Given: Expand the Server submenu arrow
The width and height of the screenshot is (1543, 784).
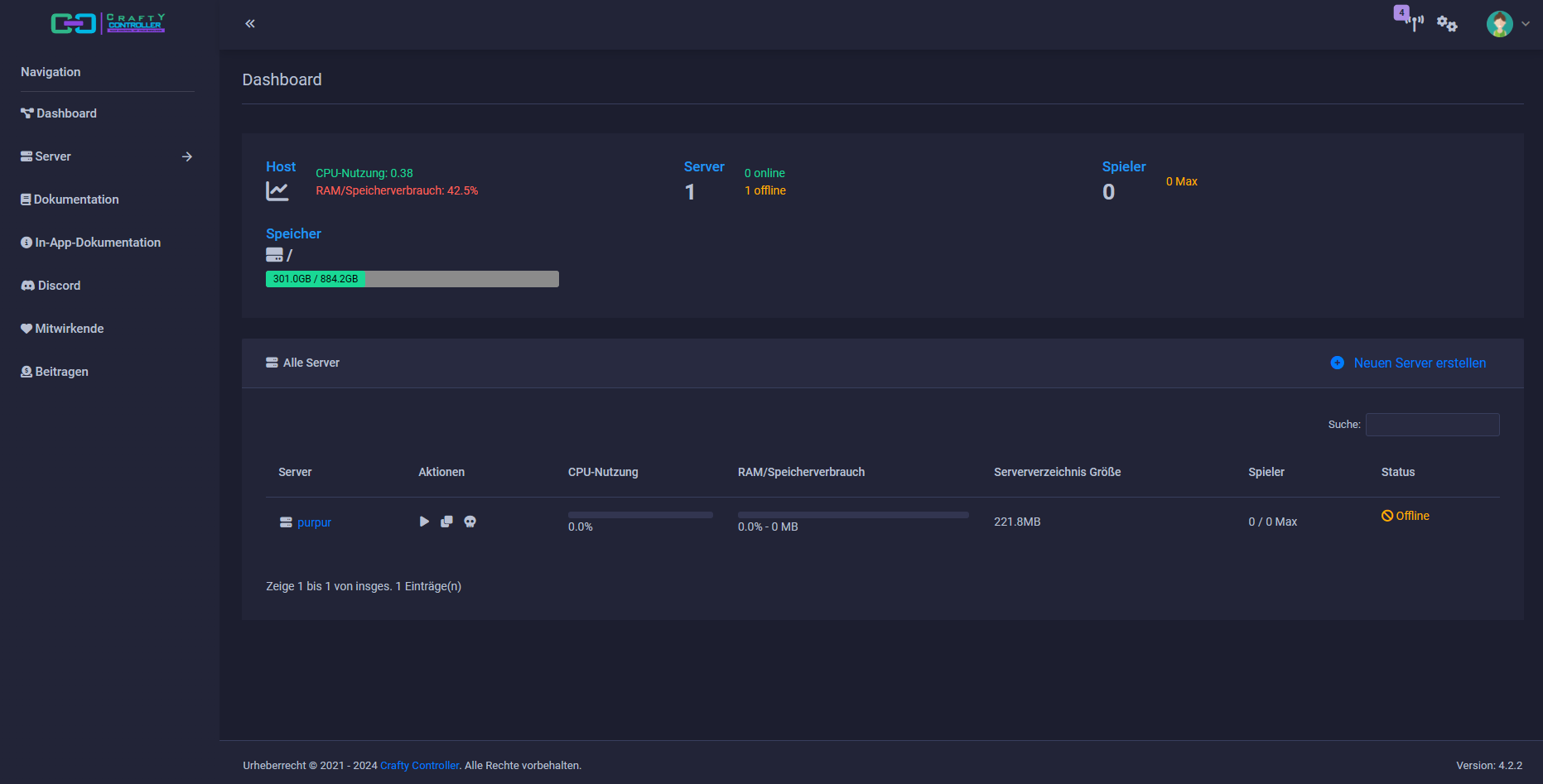Looking at the screenshot, I should [x=187, y=156].
